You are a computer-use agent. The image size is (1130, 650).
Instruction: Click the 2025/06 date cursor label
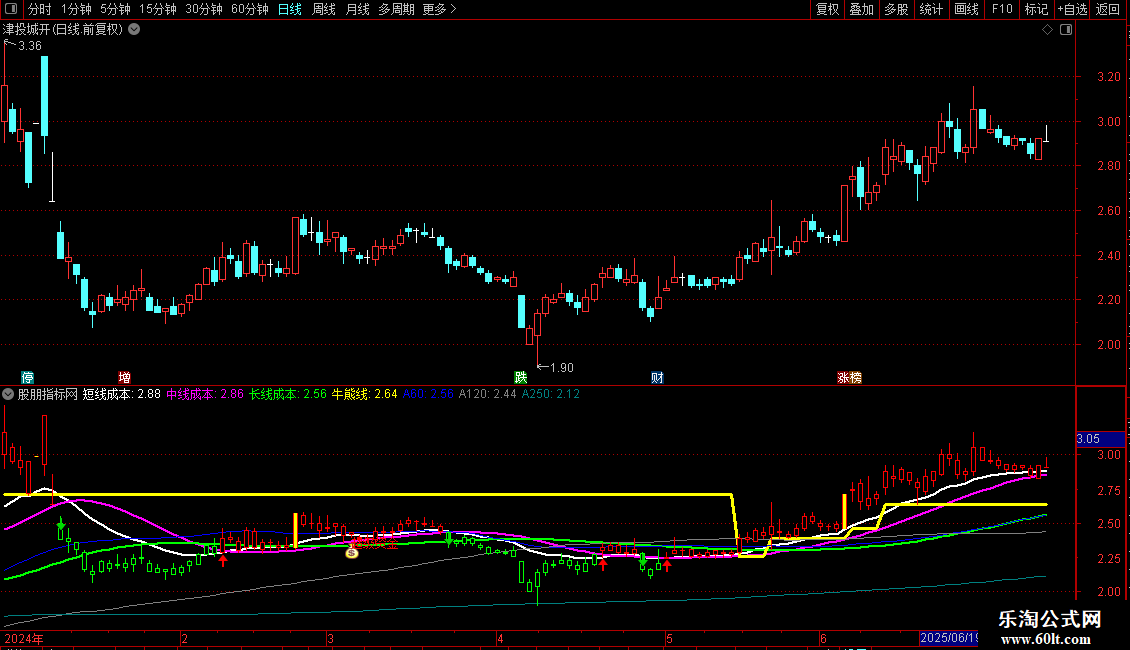click(949, 638)
